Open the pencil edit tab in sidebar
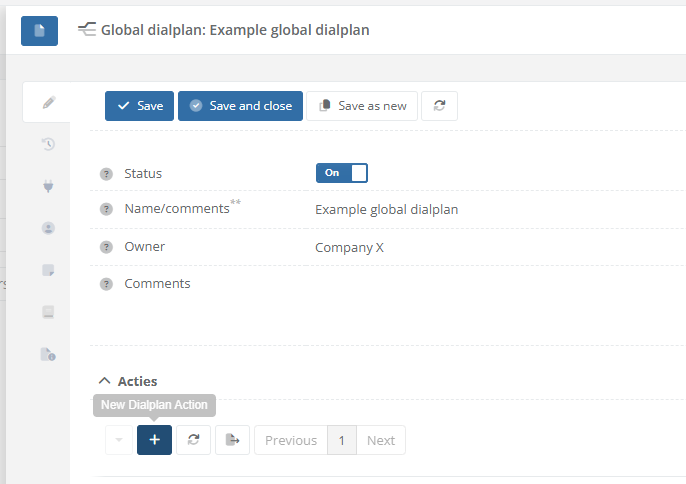This screenshot has width=686, height=484. coord(48,102)
